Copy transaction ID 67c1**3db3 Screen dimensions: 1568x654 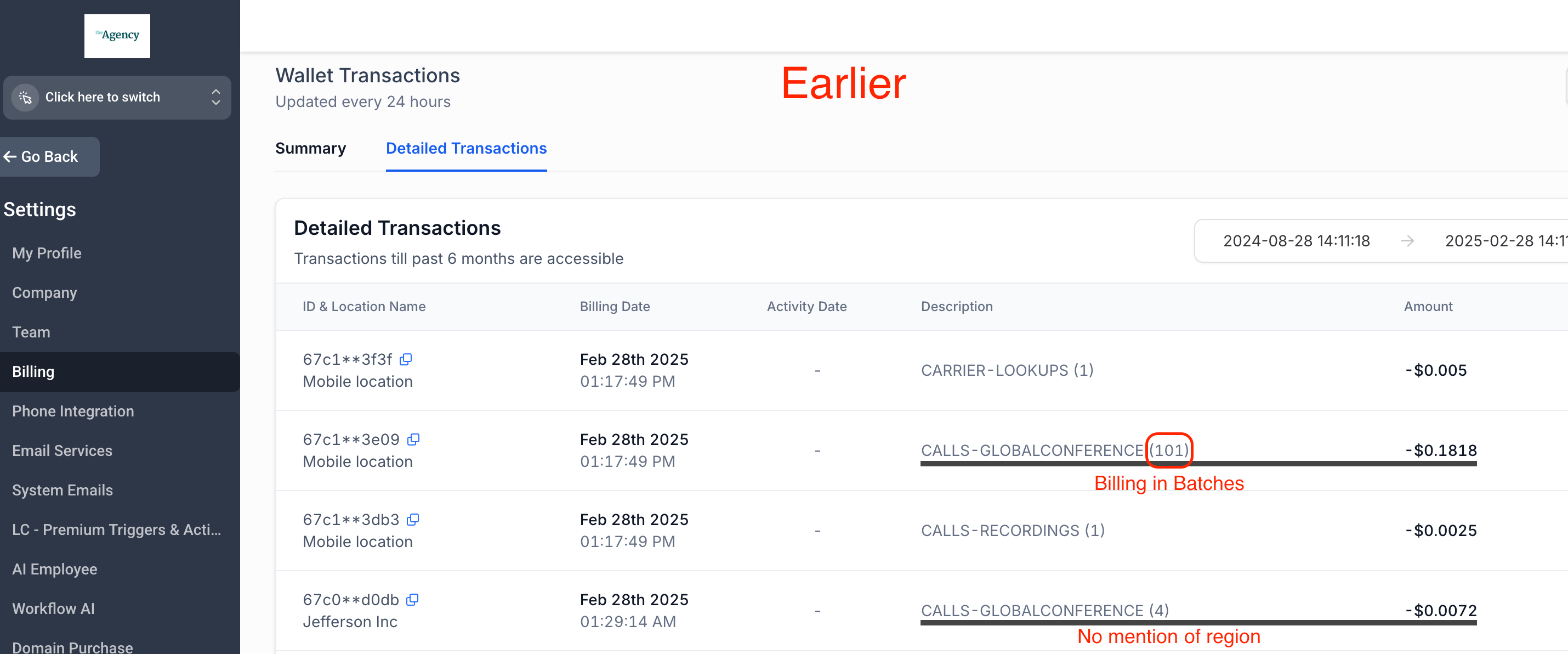point(413,520)
